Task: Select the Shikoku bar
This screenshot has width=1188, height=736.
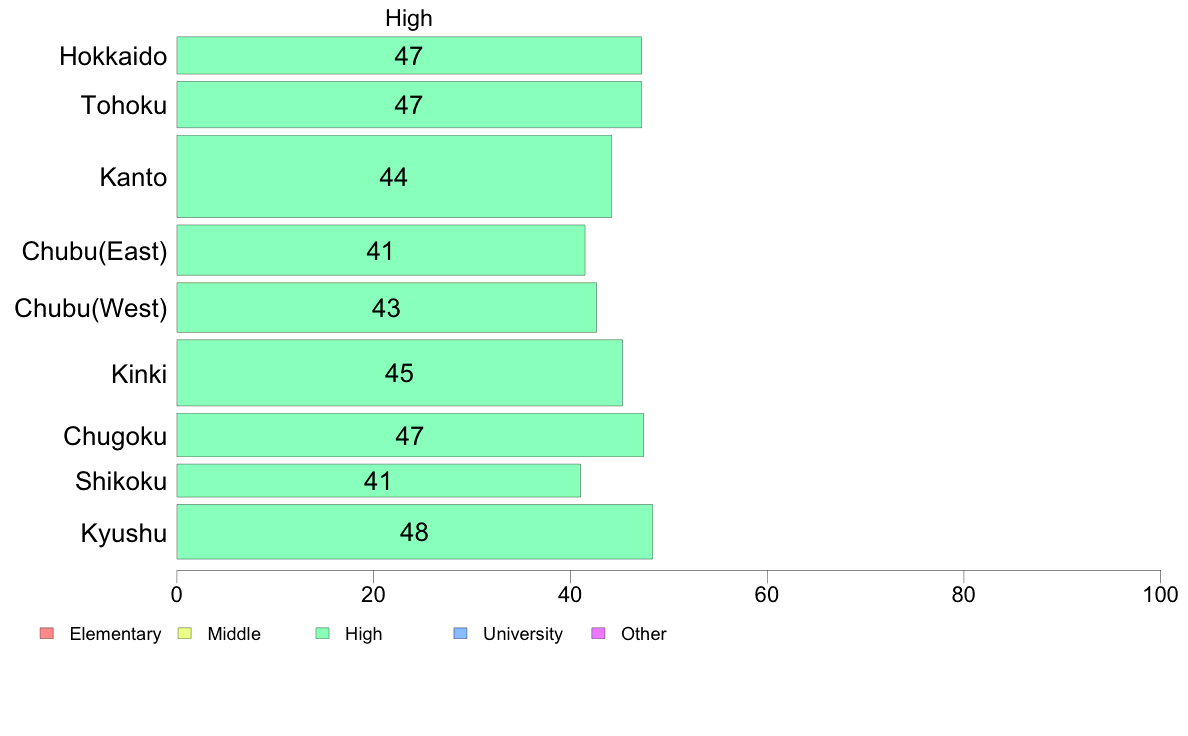Action: 378,481
